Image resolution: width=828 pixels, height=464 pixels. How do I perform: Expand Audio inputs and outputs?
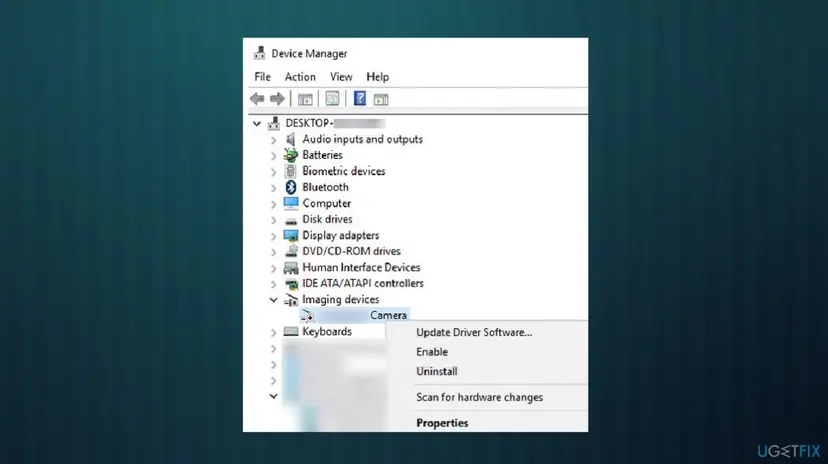click(273, 140)
